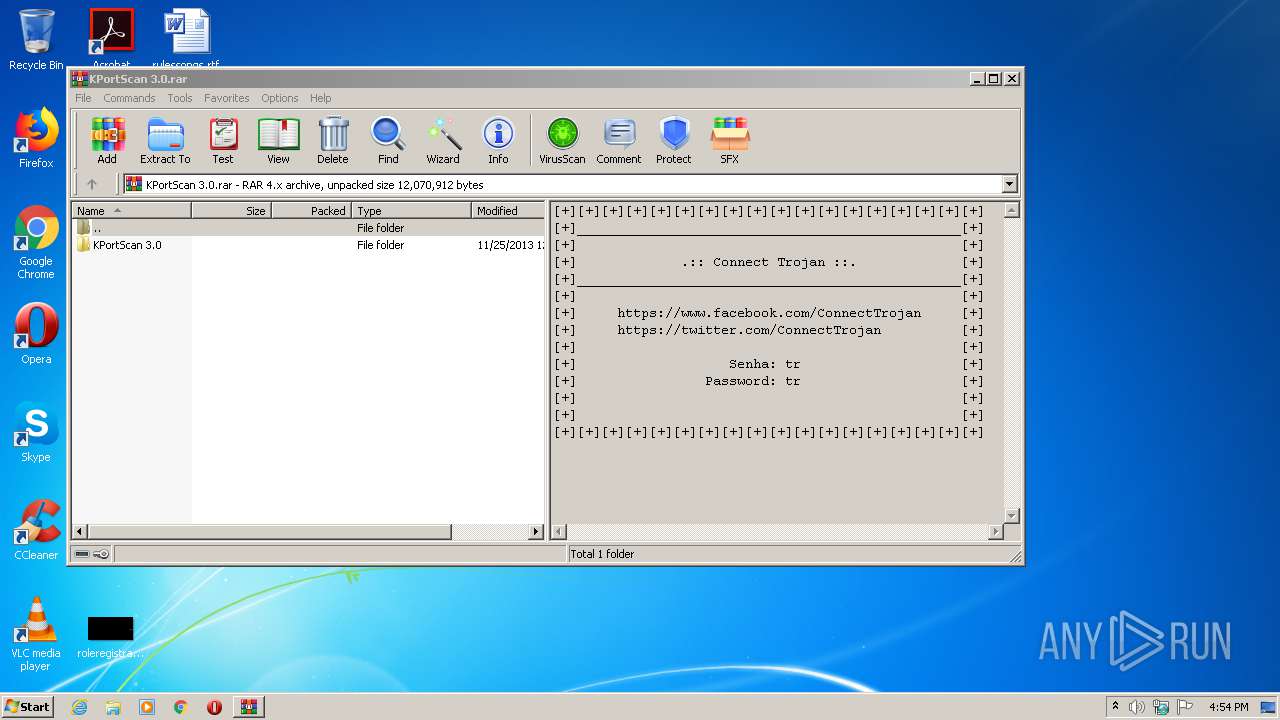Go up one folder level
Screen dimensions: 1280x720
point(92,184)
